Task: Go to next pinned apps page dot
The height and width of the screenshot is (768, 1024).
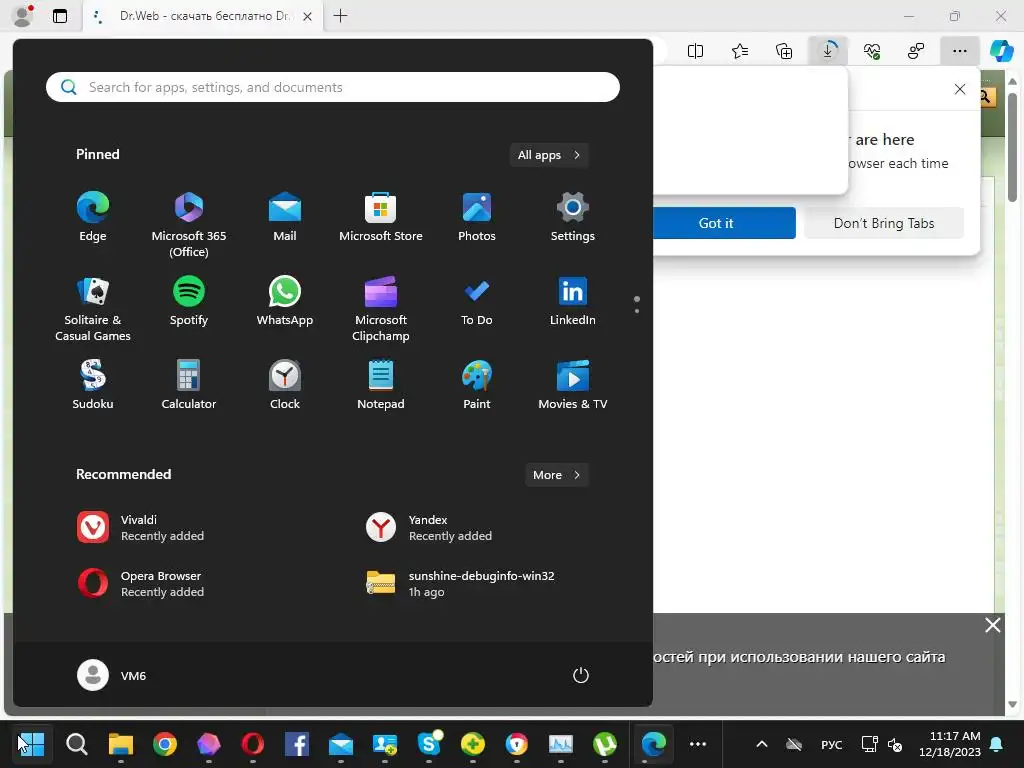Action: 637,311
